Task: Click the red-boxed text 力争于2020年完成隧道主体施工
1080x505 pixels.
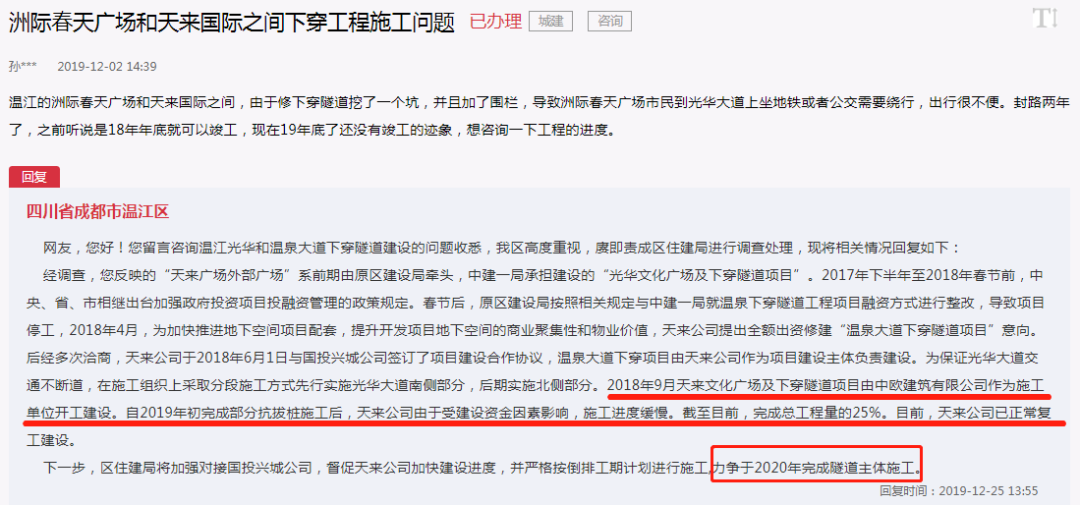Action: [816, 468]
